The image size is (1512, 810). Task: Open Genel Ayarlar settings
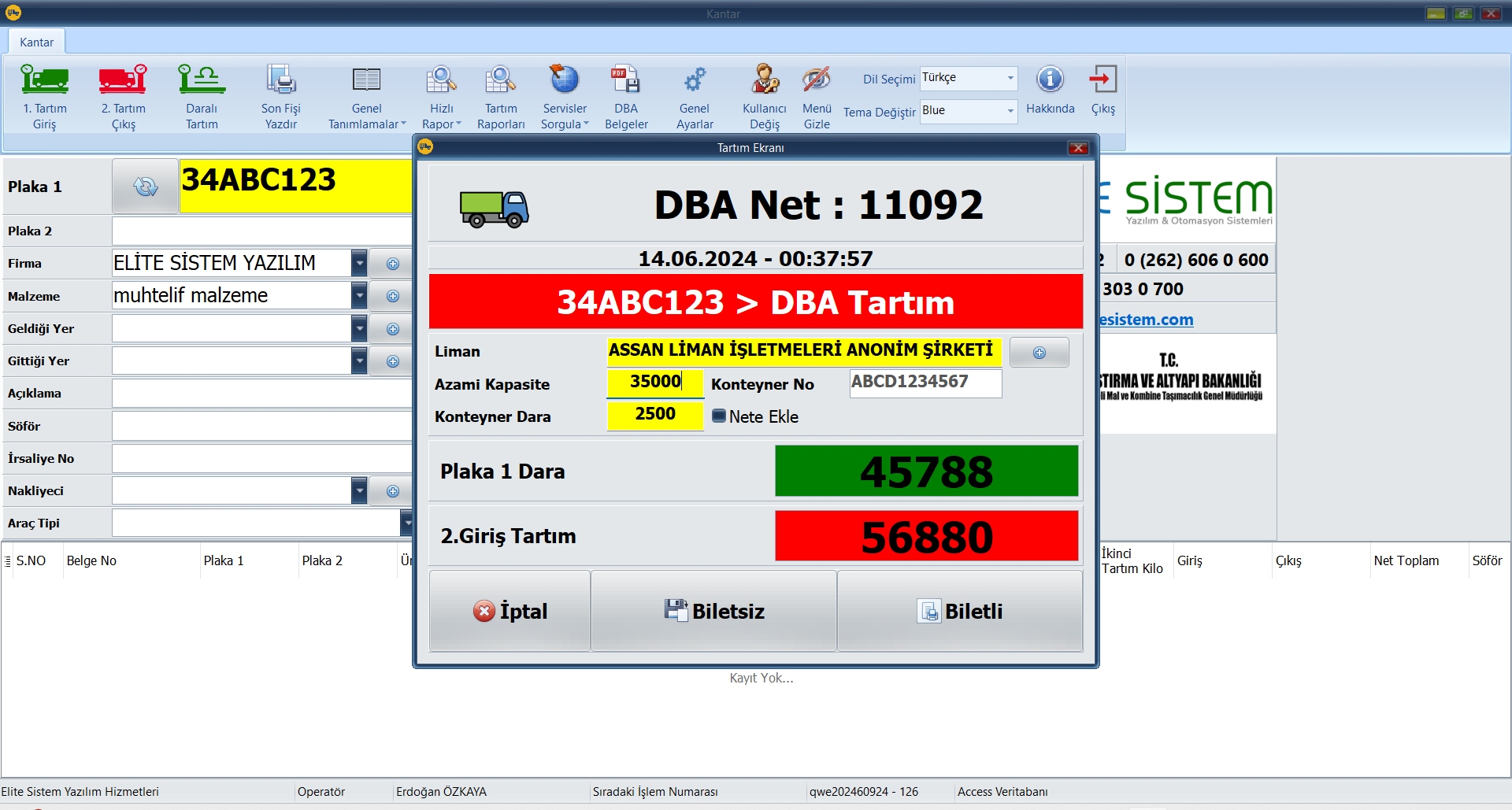pyautogui.click(x=694, y=94)
